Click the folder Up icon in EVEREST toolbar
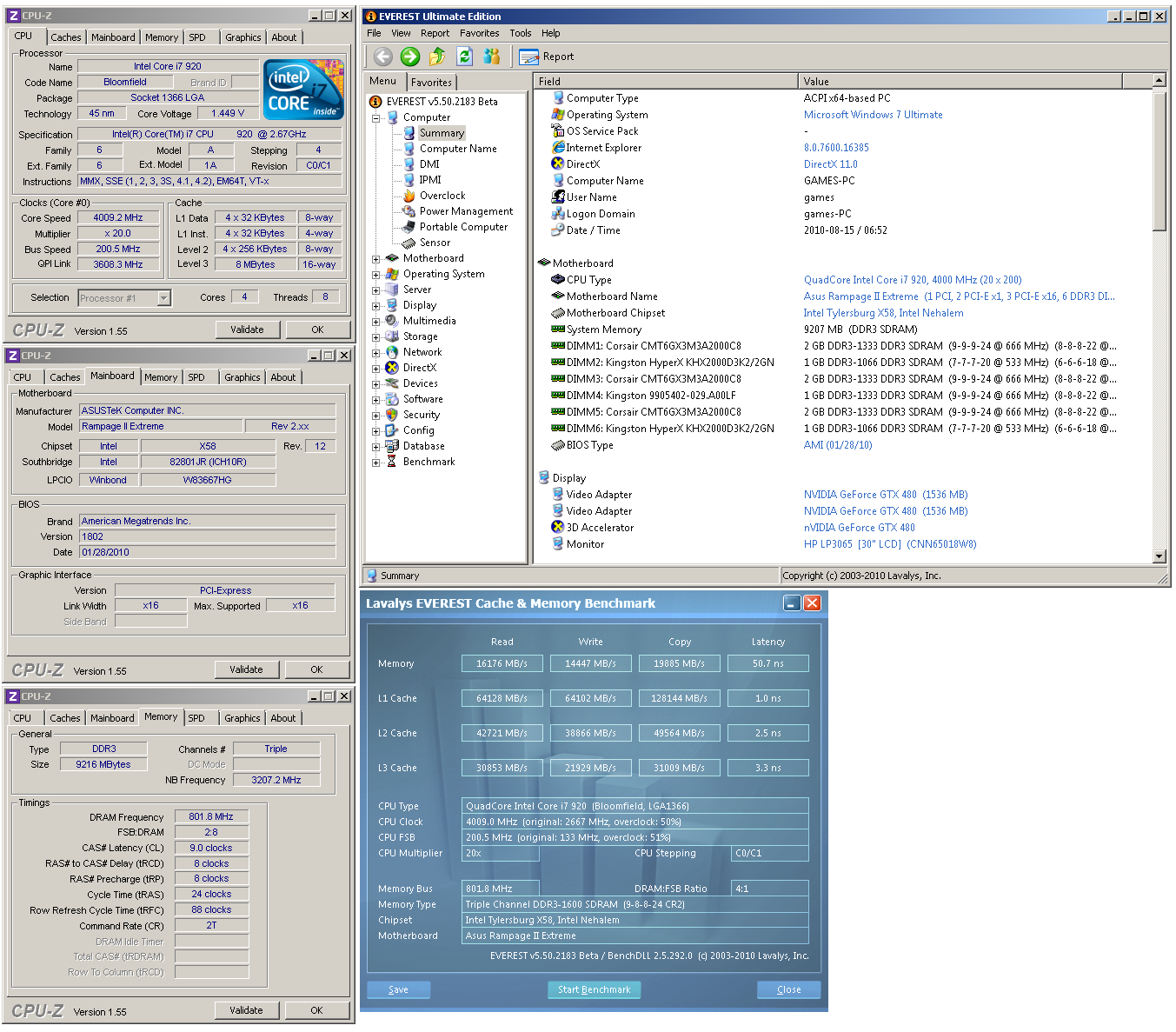1176x1032 pixels. 436,57
